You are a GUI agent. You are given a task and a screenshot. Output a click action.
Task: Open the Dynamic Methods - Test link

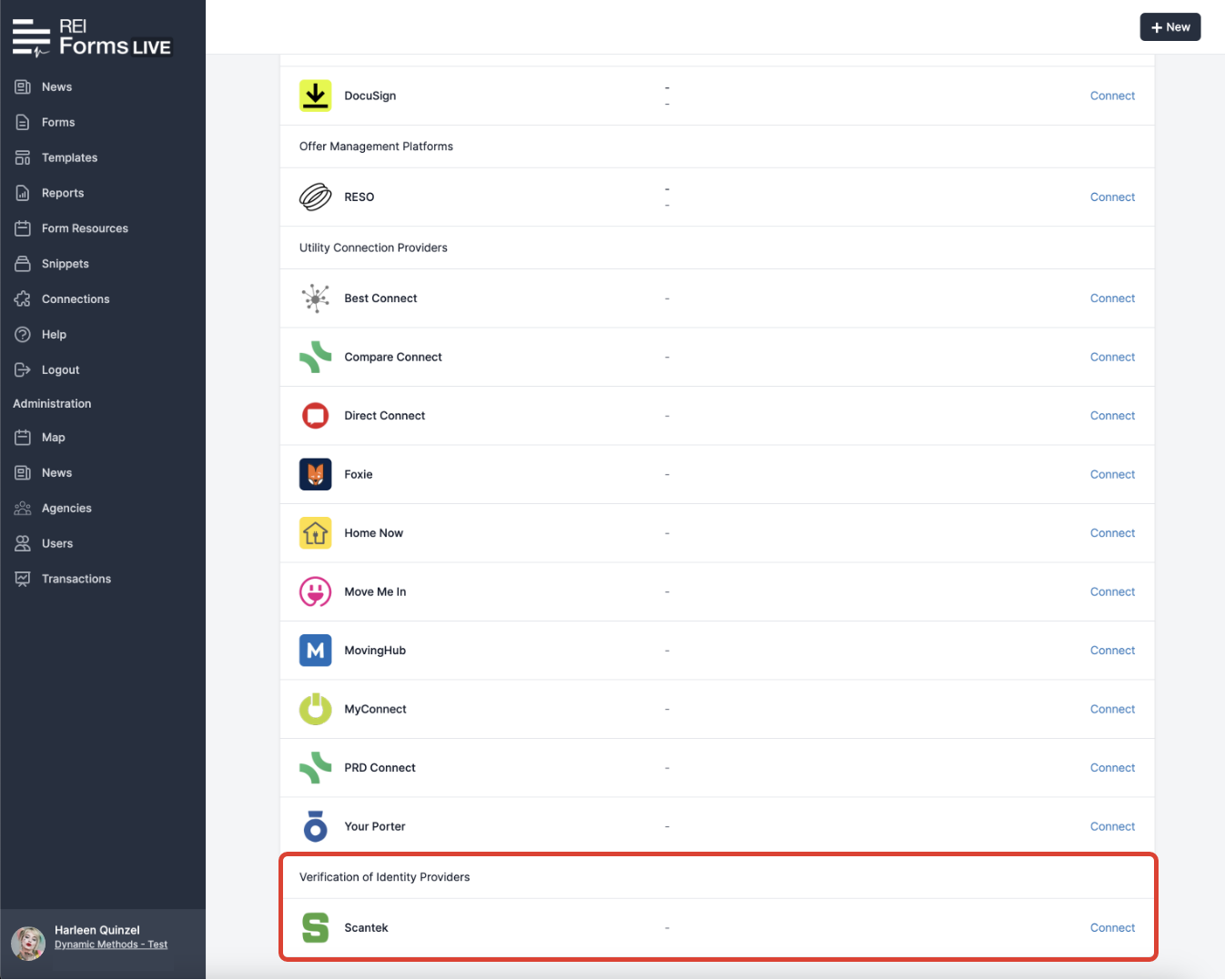[x=111, y=945]
